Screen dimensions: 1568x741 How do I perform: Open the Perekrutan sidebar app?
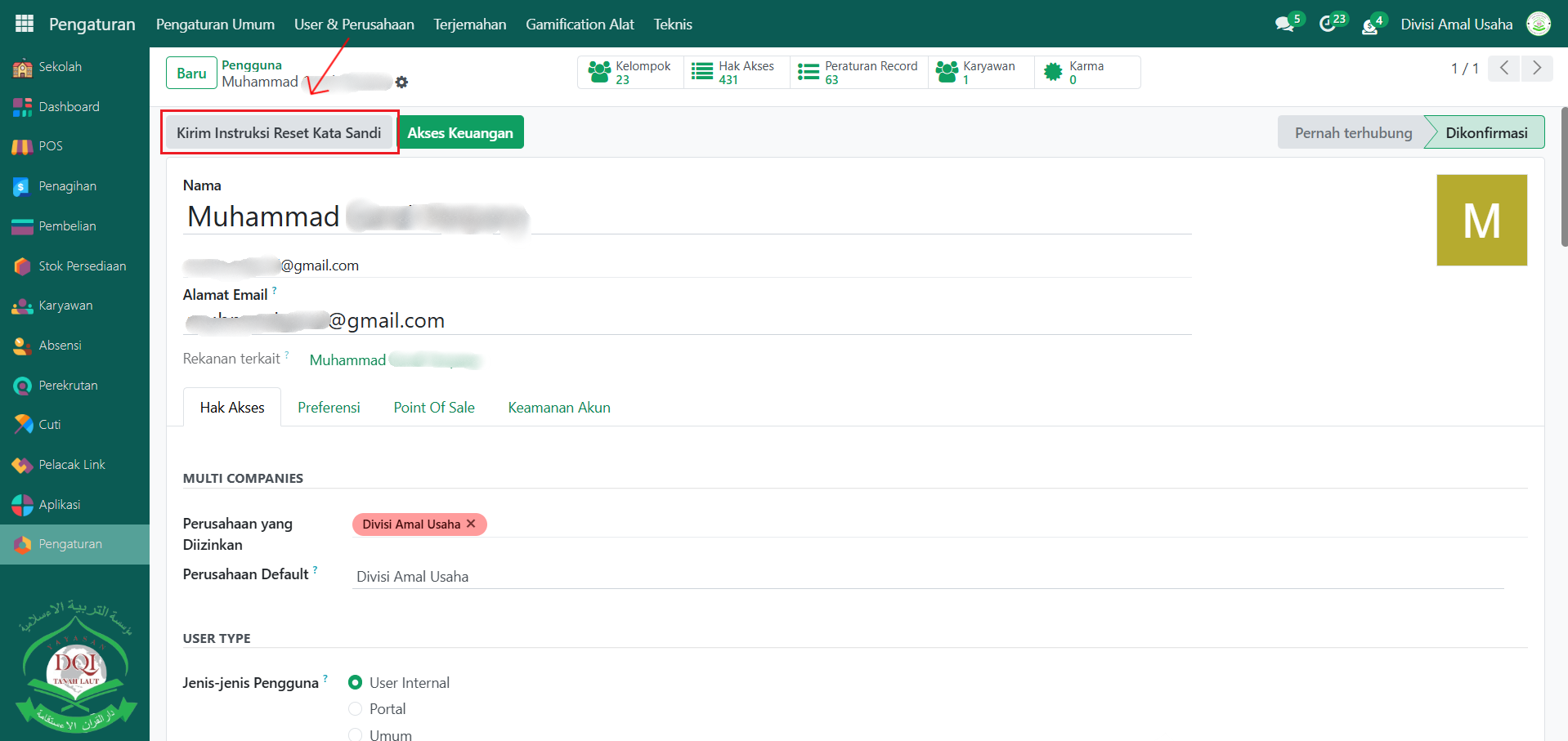(68, 386)
